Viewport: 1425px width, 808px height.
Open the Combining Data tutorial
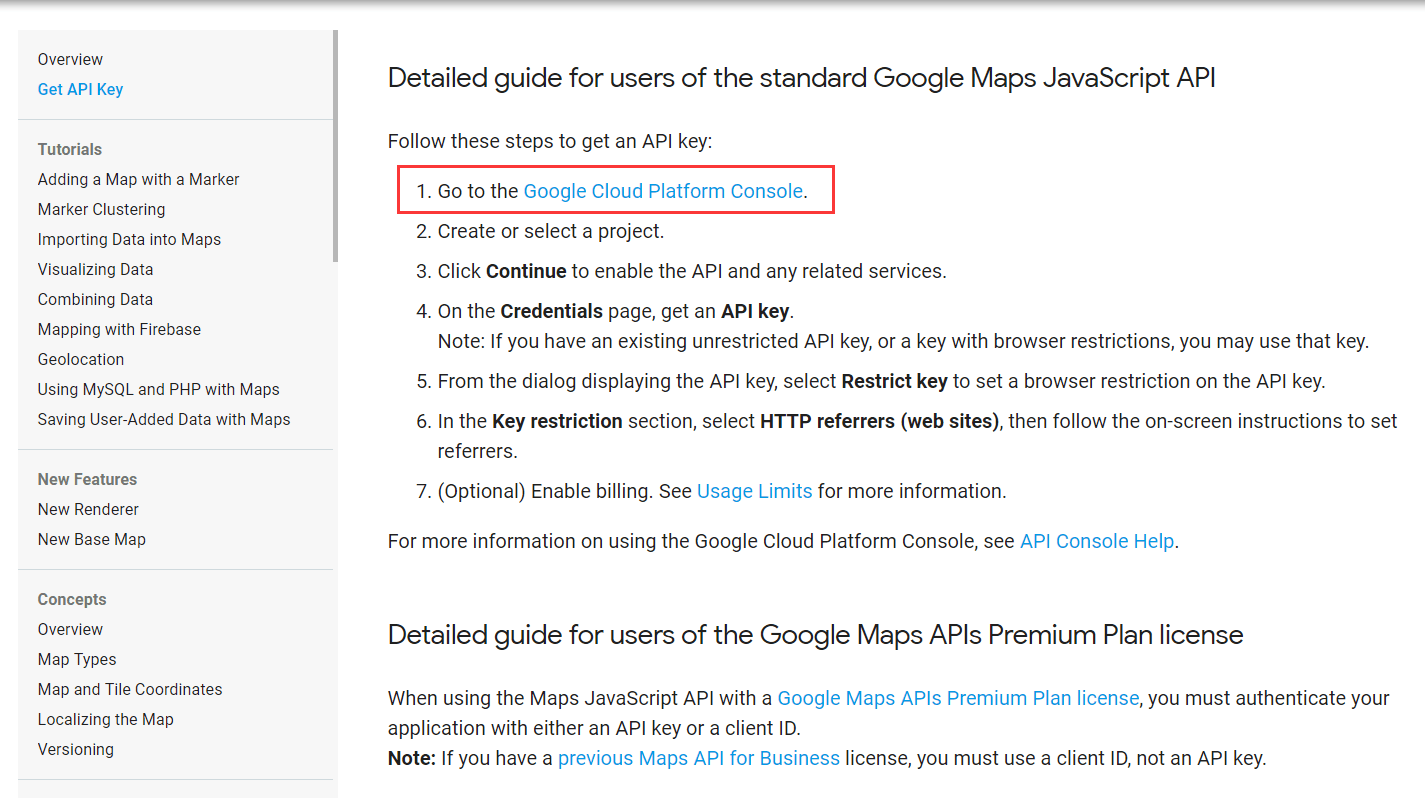[x=95, y=299]
